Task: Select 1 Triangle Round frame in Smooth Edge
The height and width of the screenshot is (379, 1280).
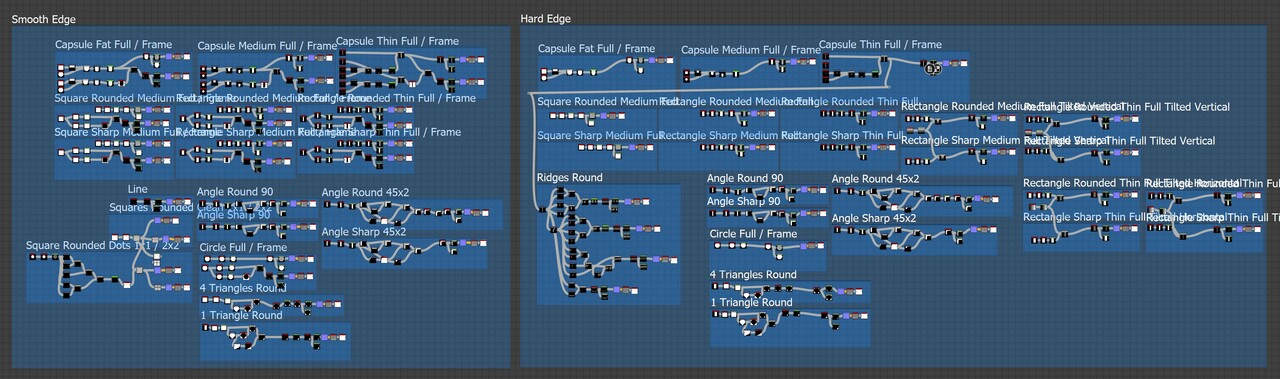Action: (x=240, y=315)
